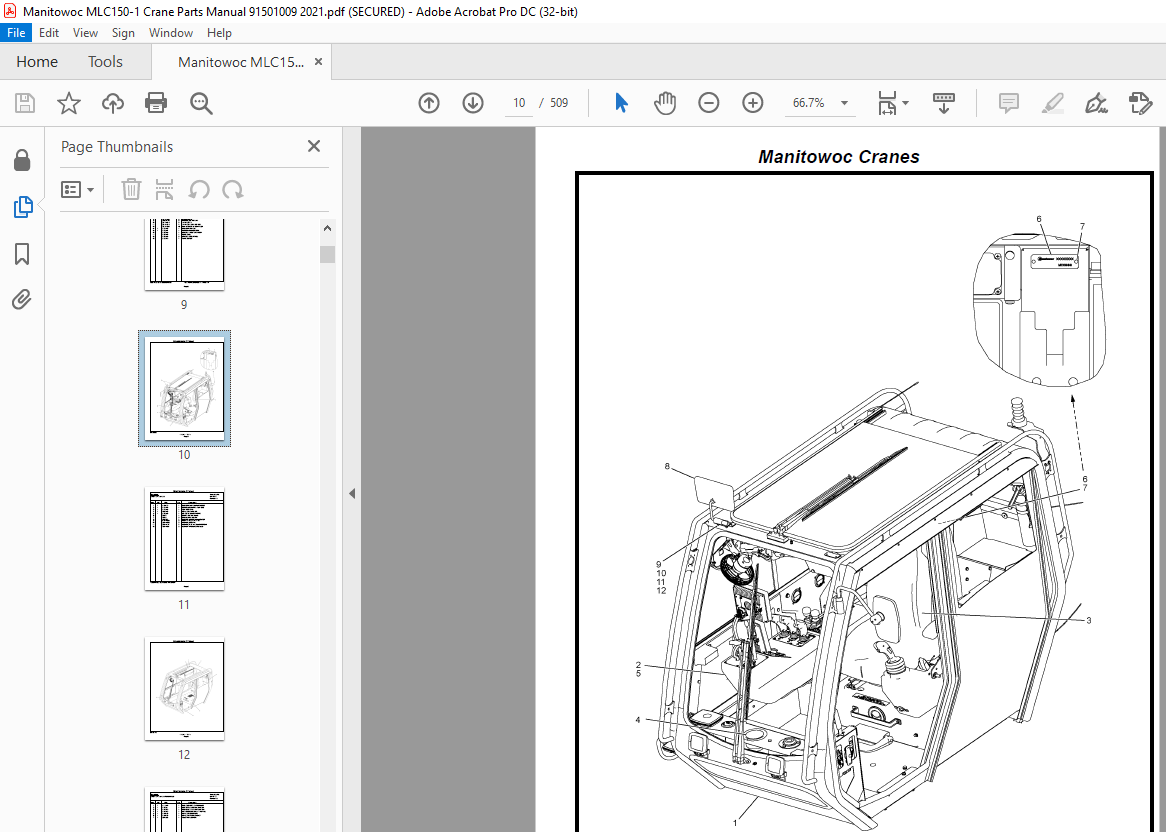1166x832 pixels.
Task: Collapse the navigation pane arrow
Action: tap(352, 493)
